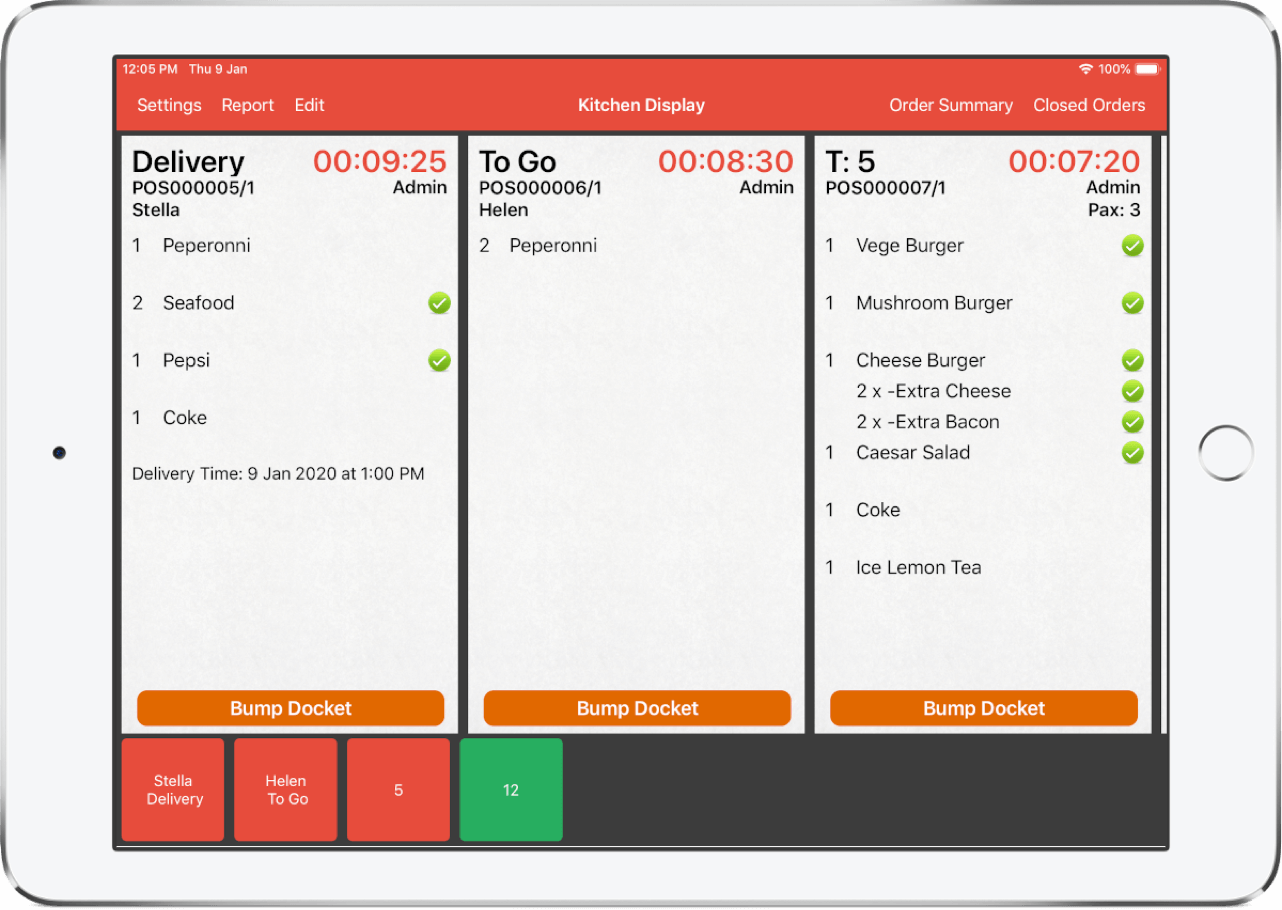Tap the checkmark next to Vege Burger

coord(1132,245)
